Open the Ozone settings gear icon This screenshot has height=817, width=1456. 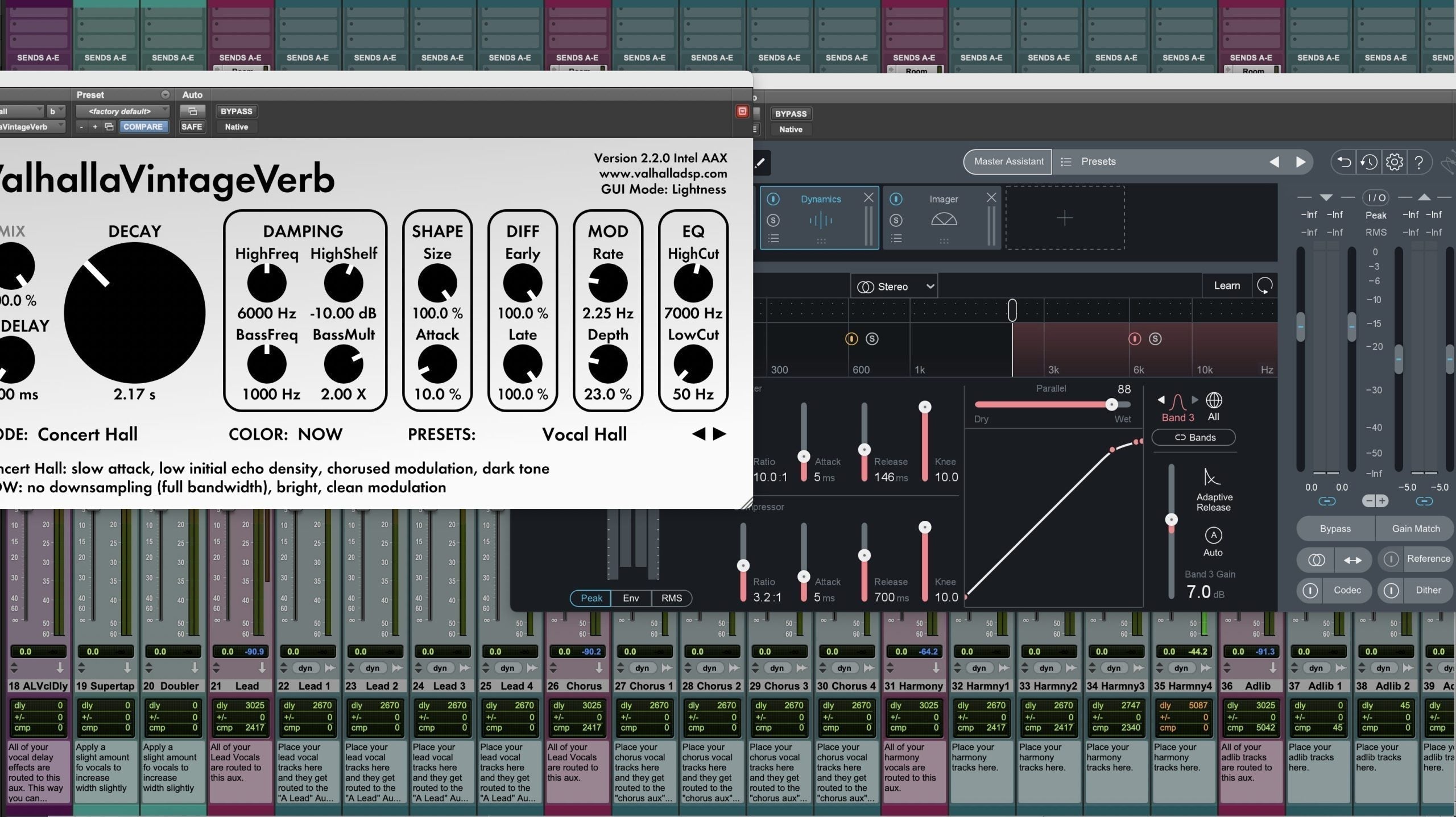[x=1394, y=162]
